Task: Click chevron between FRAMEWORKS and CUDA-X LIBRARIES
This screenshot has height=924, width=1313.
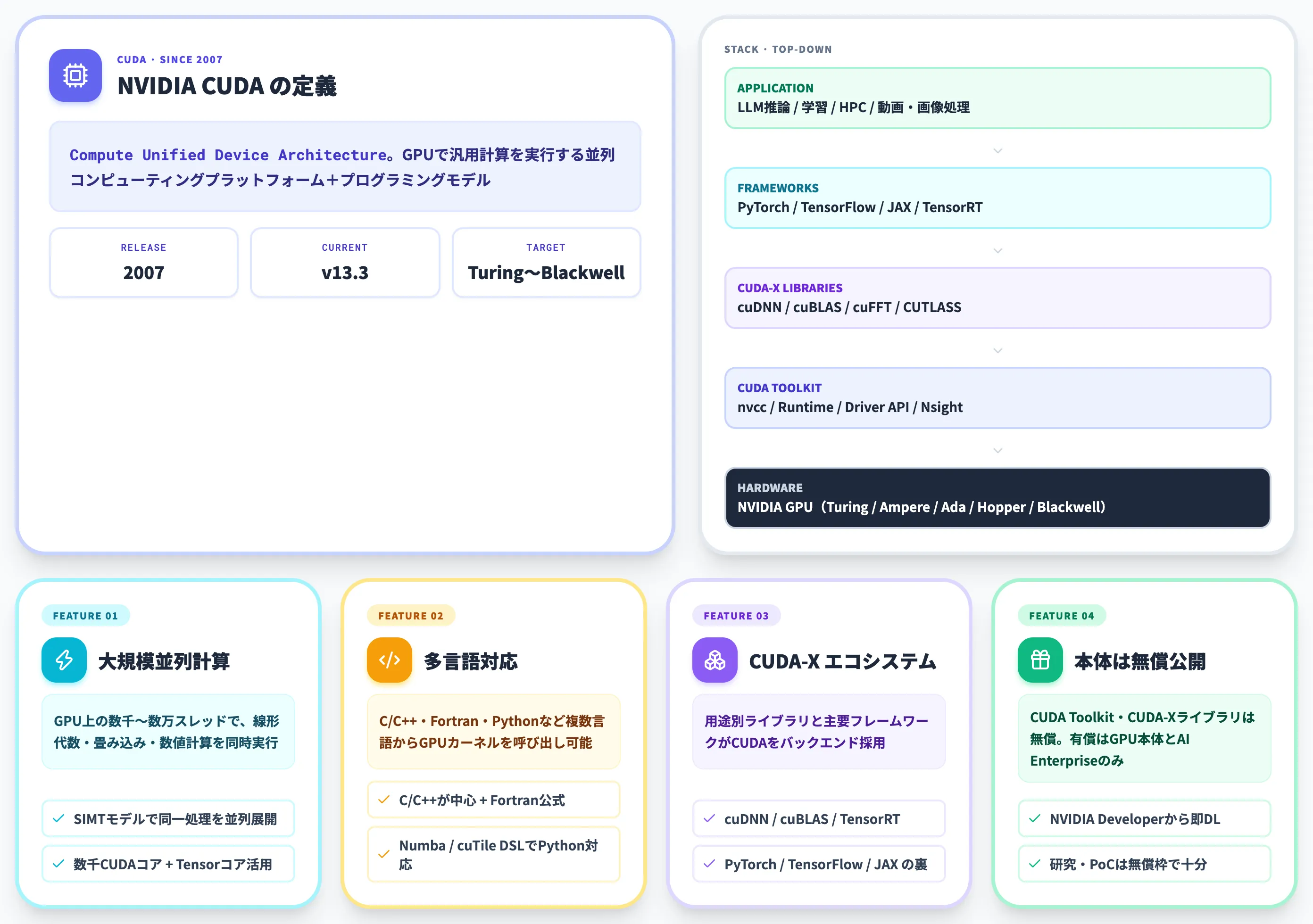Action: (x=998, y=251)
